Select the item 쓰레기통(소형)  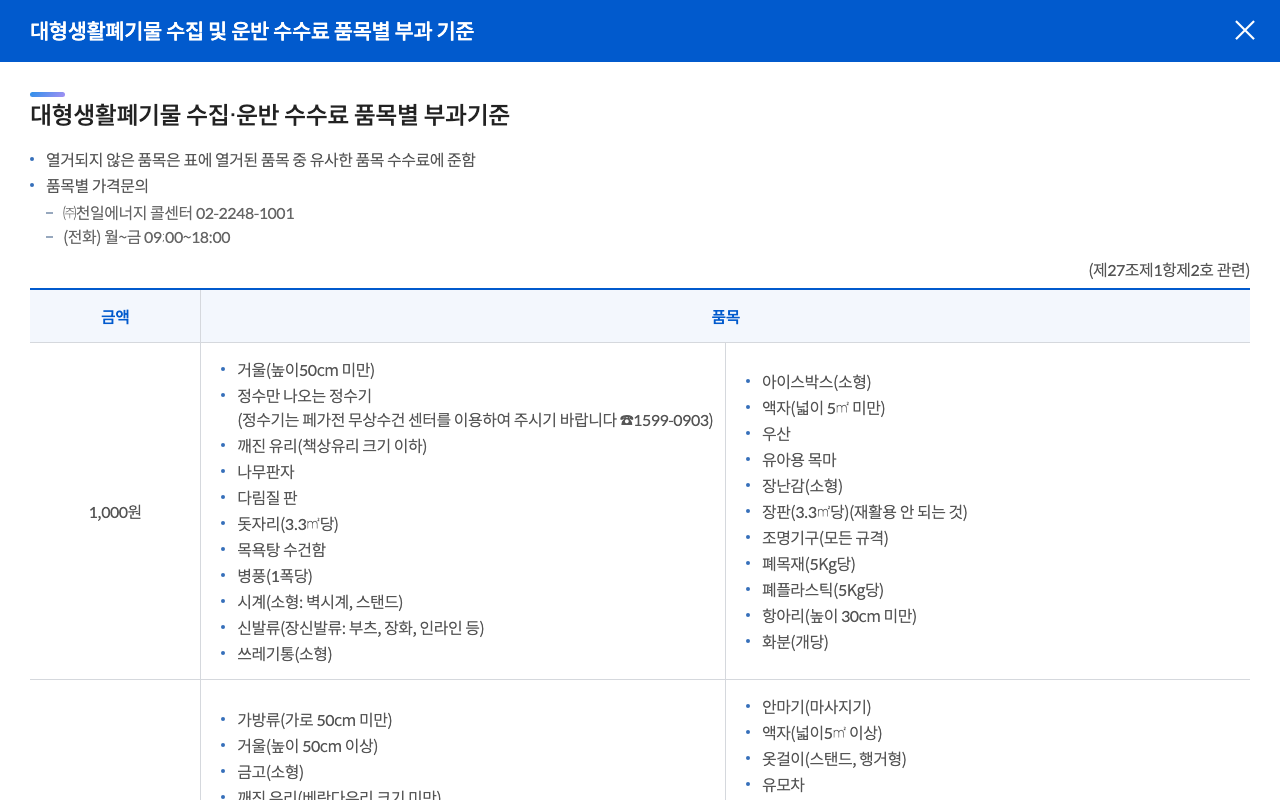click(x=285, y=654)
